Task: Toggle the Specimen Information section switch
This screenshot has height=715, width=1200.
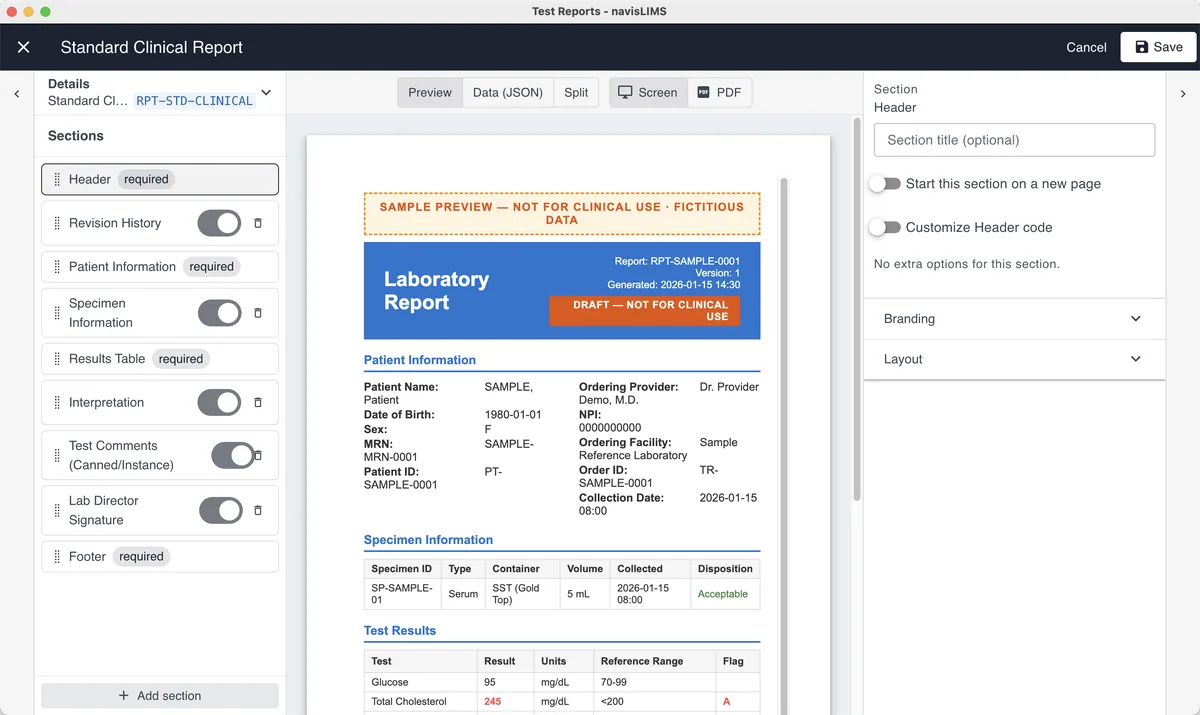Action: coord(220,313)
